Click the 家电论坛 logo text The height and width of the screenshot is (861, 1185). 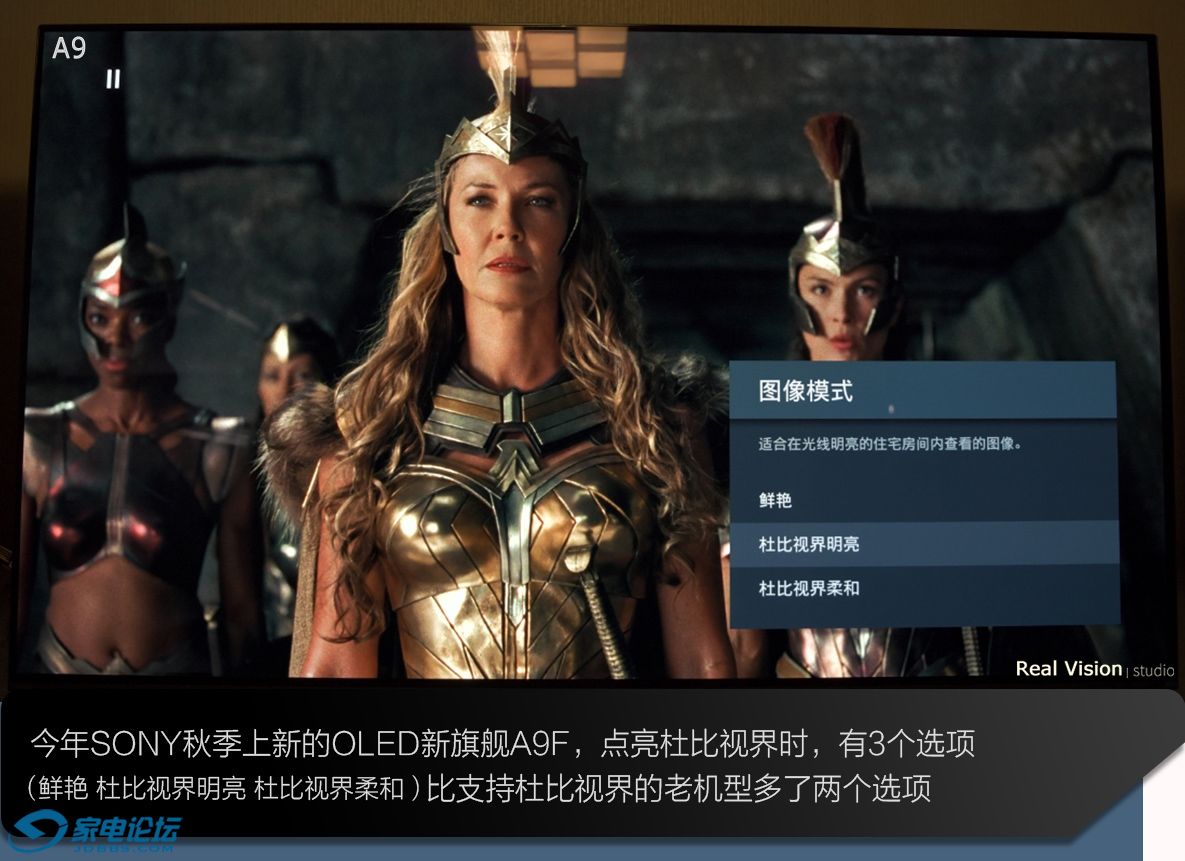click(x=125, y=828)
